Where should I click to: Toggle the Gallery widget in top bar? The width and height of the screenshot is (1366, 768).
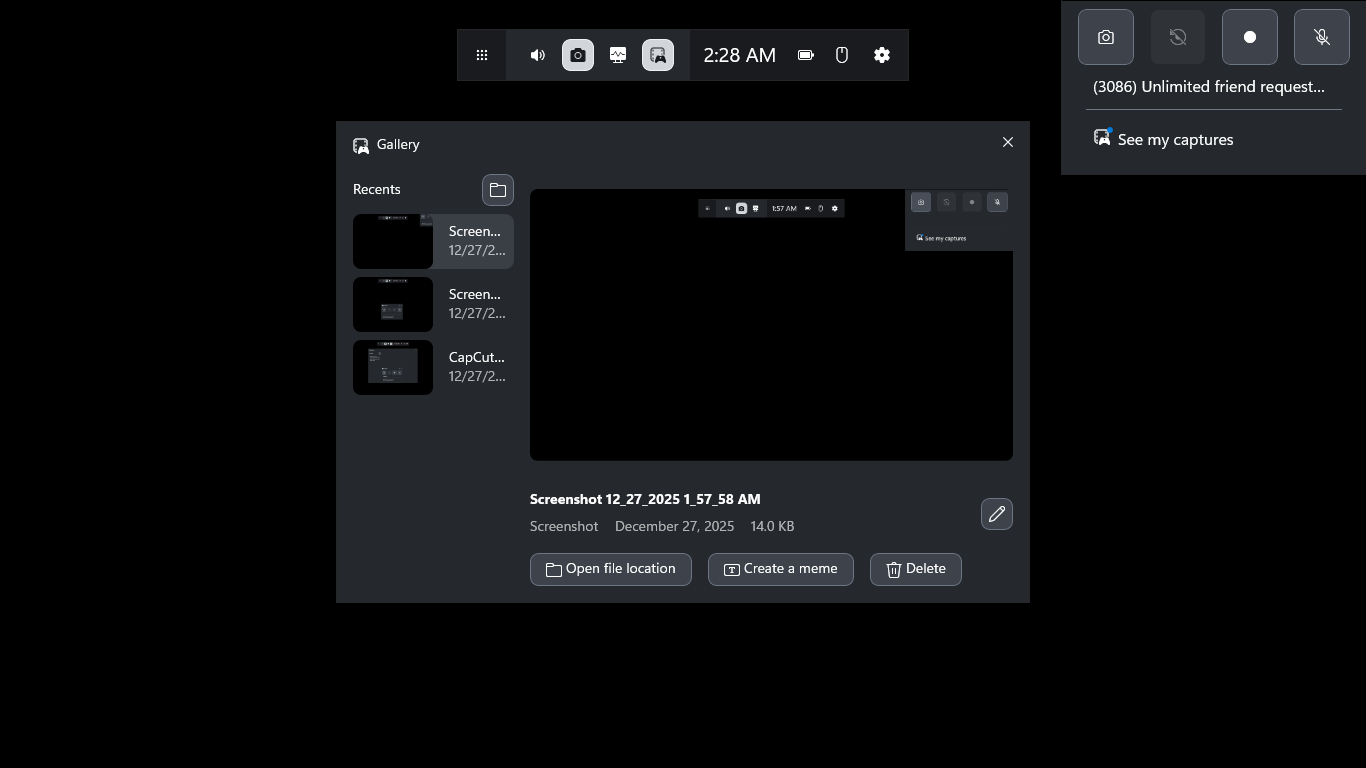(658, 55)
